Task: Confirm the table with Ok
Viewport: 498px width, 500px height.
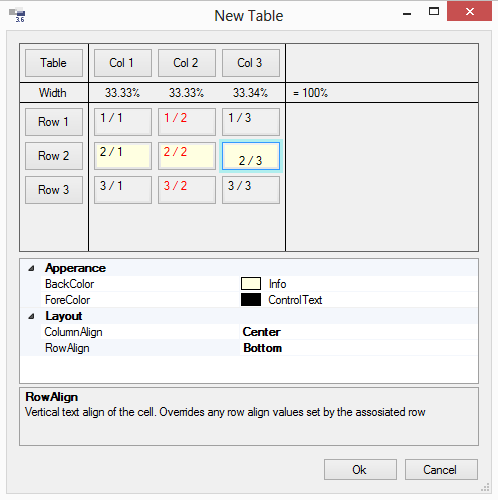Action: tap(360, 470)
